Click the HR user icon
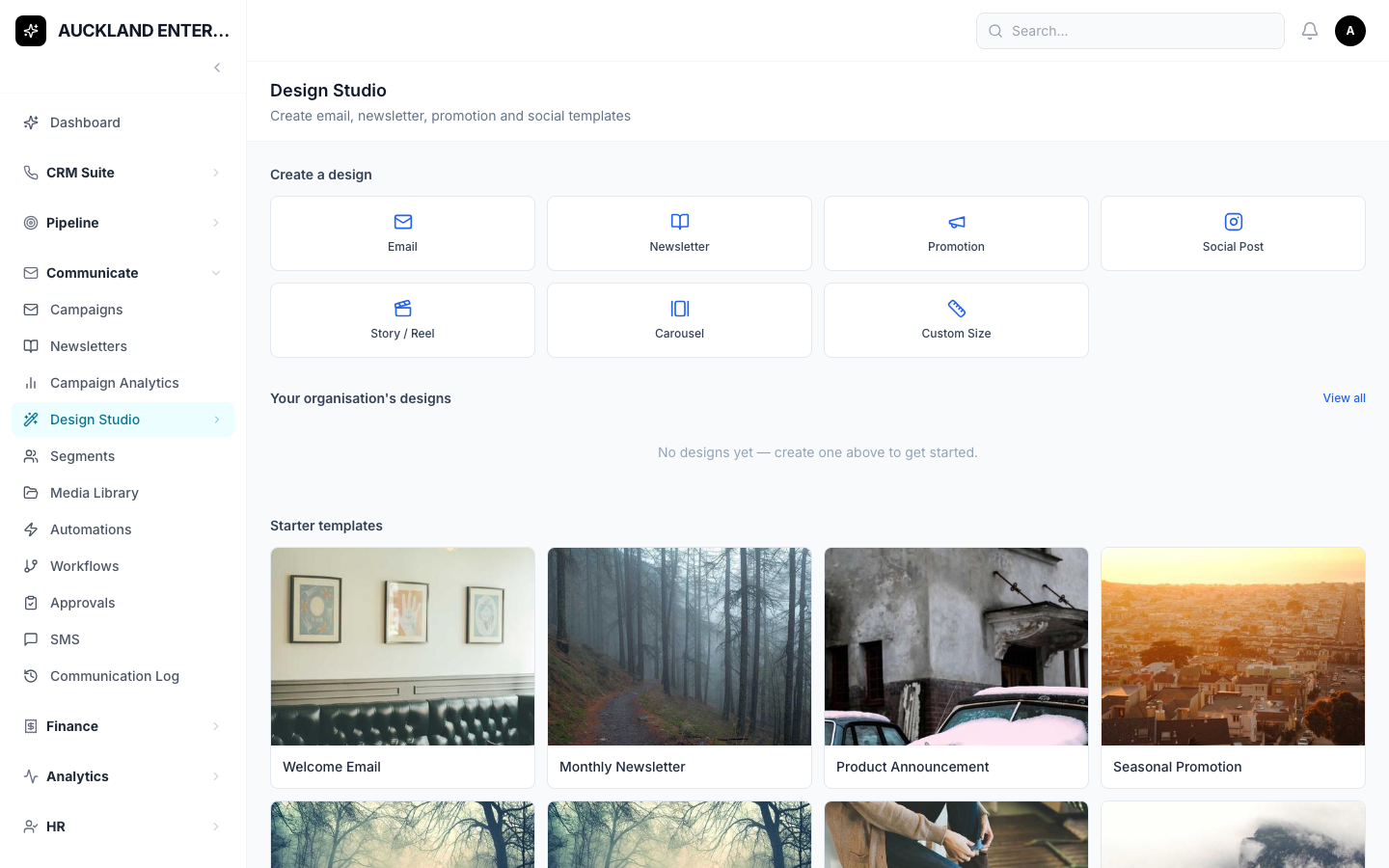 tap(31, 827)
